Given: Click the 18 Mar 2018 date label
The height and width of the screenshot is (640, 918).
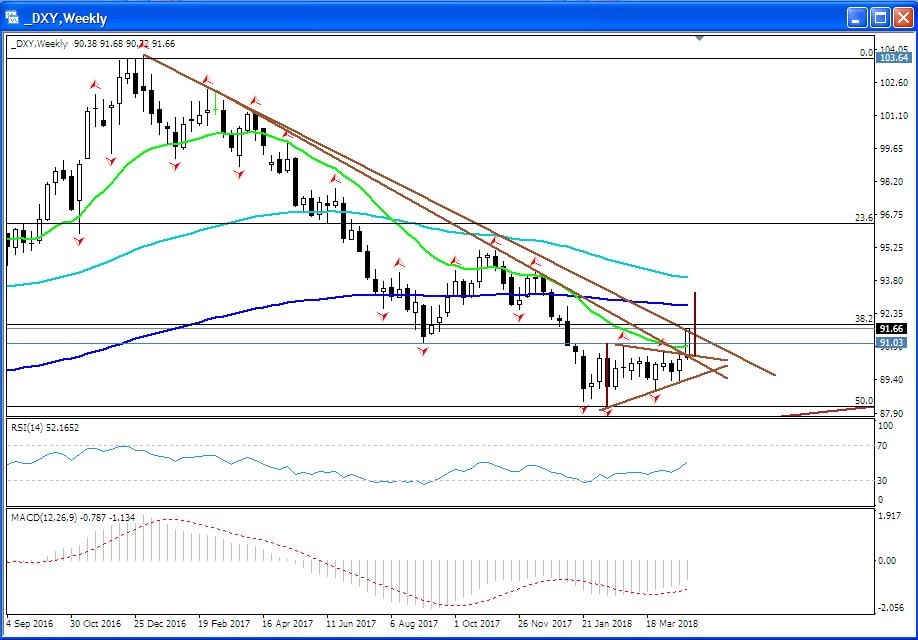Looking at the screenshot, I should pyautogui.click(x=671, y=623).
